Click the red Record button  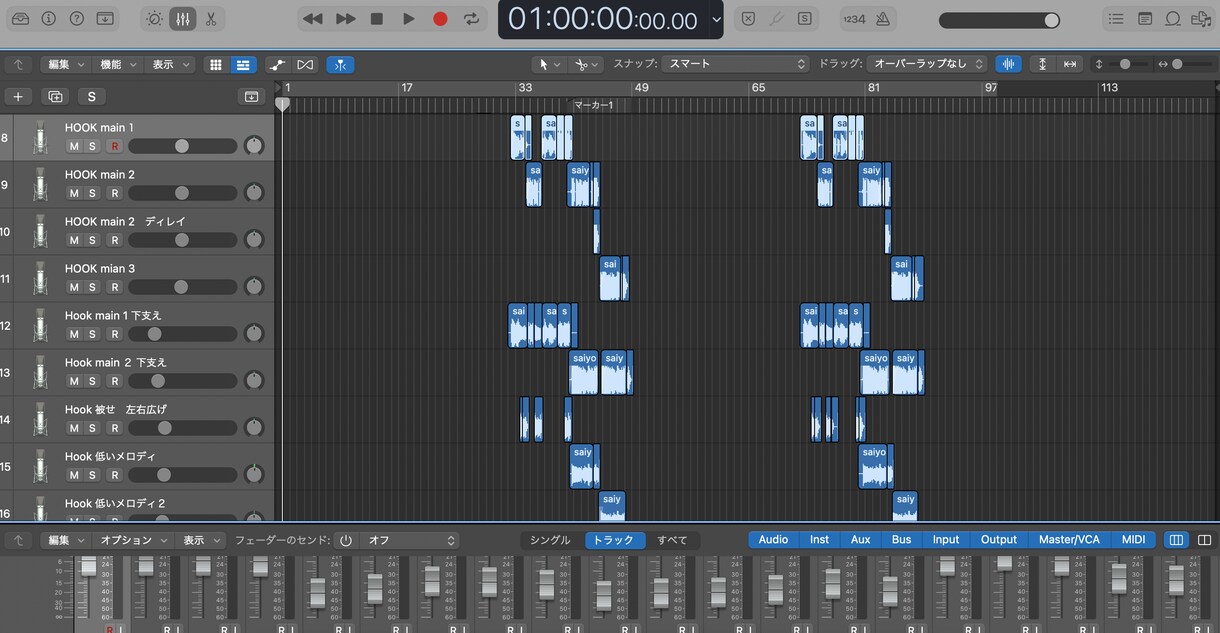[440, 19]
